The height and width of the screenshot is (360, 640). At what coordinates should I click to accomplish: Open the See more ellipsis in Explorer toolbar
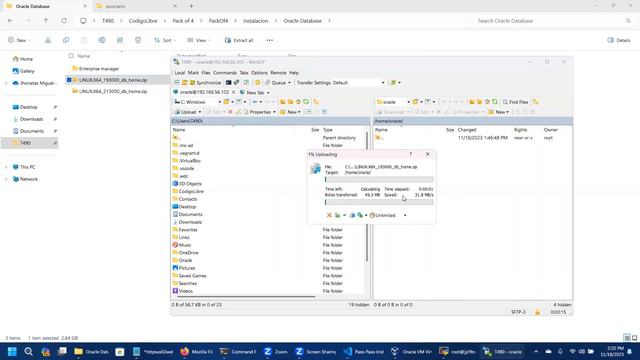coord(269,40)
